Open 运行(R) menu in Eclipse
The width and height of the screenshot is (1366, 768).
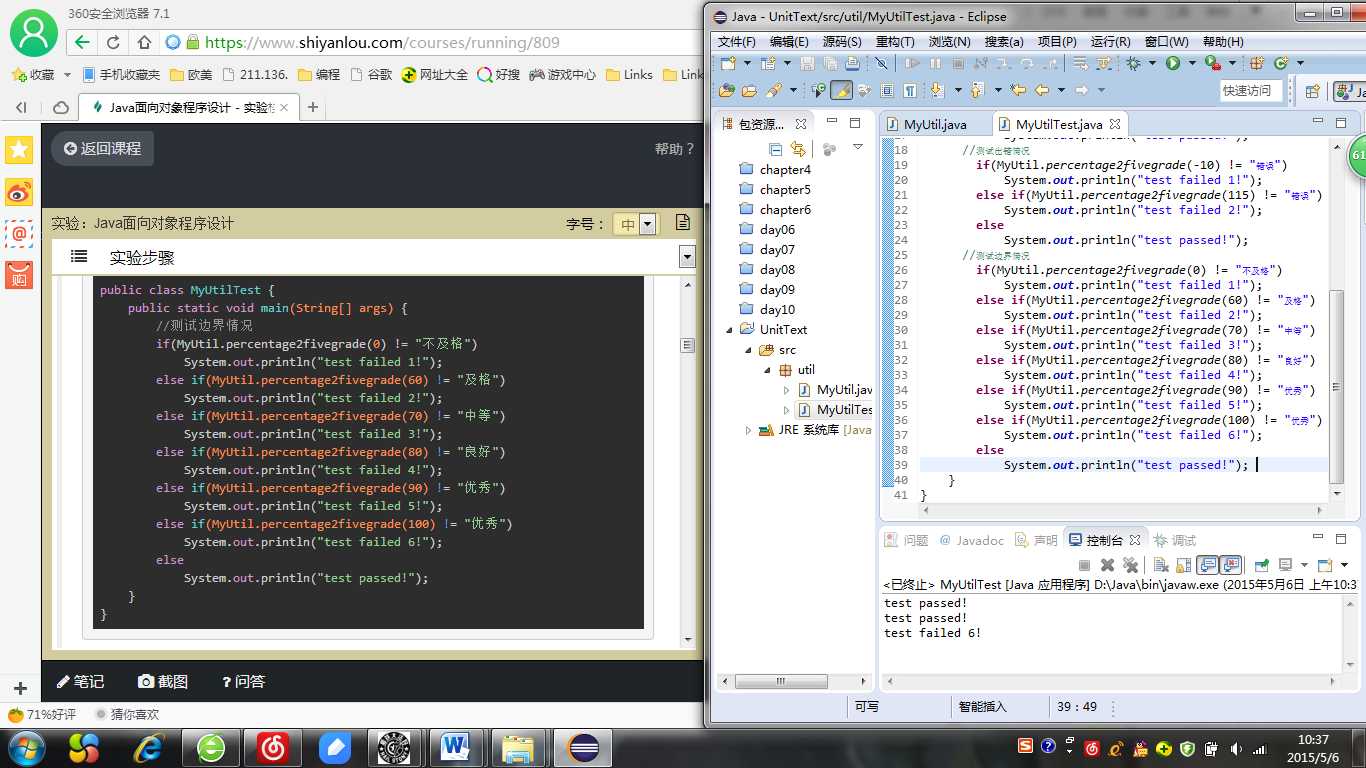pos(1111,42)
